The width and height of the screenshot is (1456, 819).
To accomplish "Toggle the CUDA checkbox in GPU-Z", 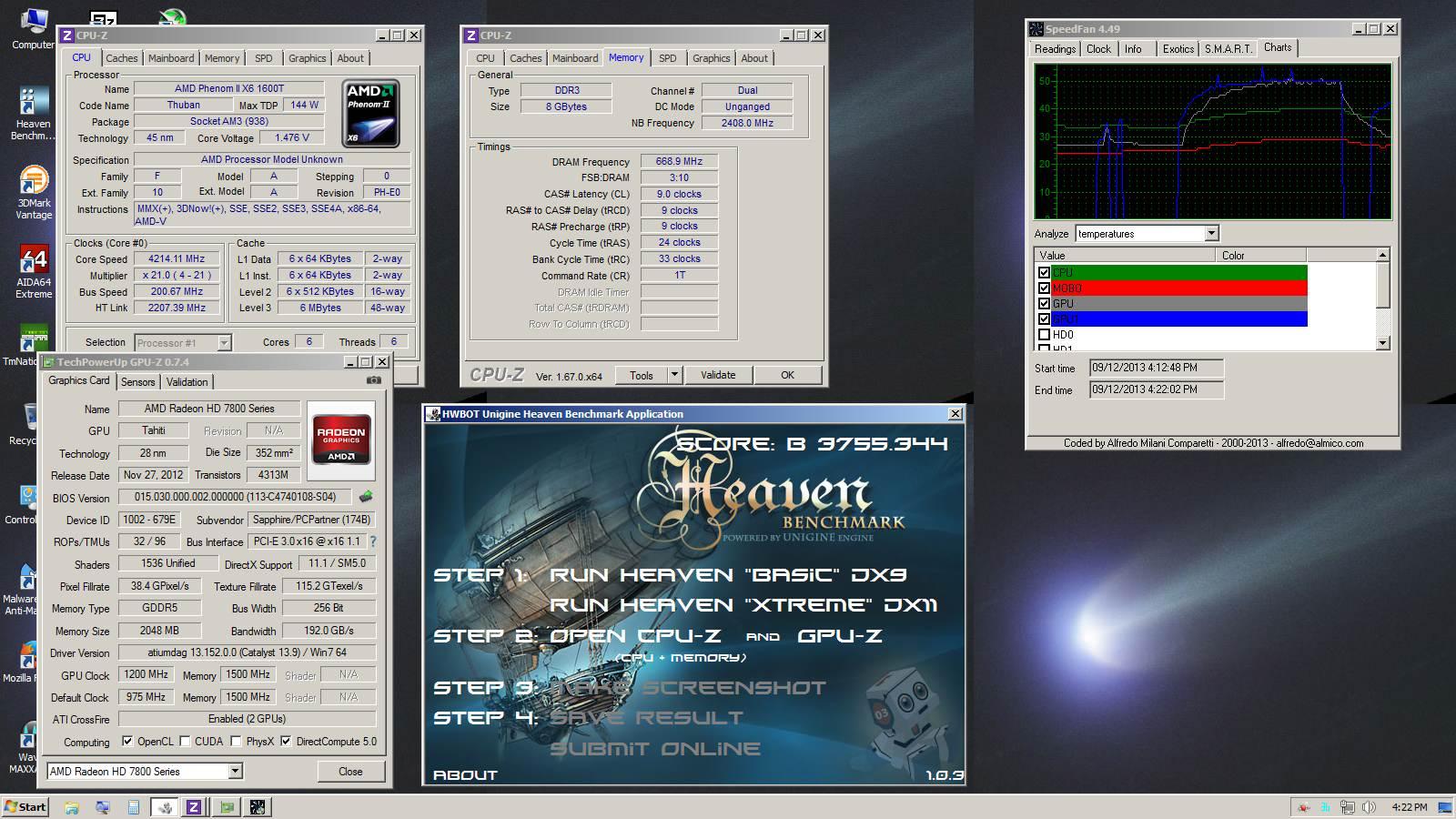I will click(186, 741).
